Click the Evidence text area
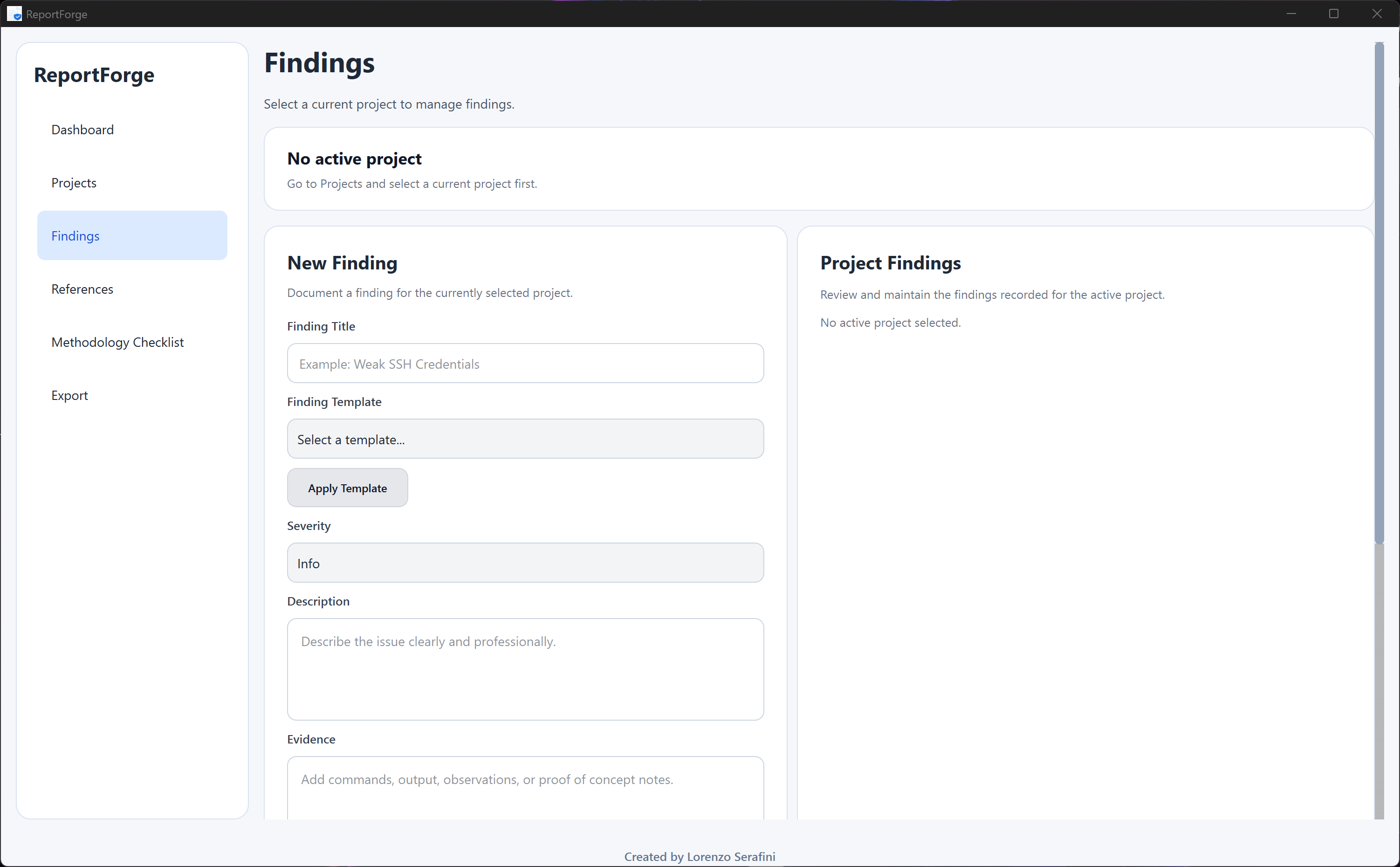 pos(525,788)
